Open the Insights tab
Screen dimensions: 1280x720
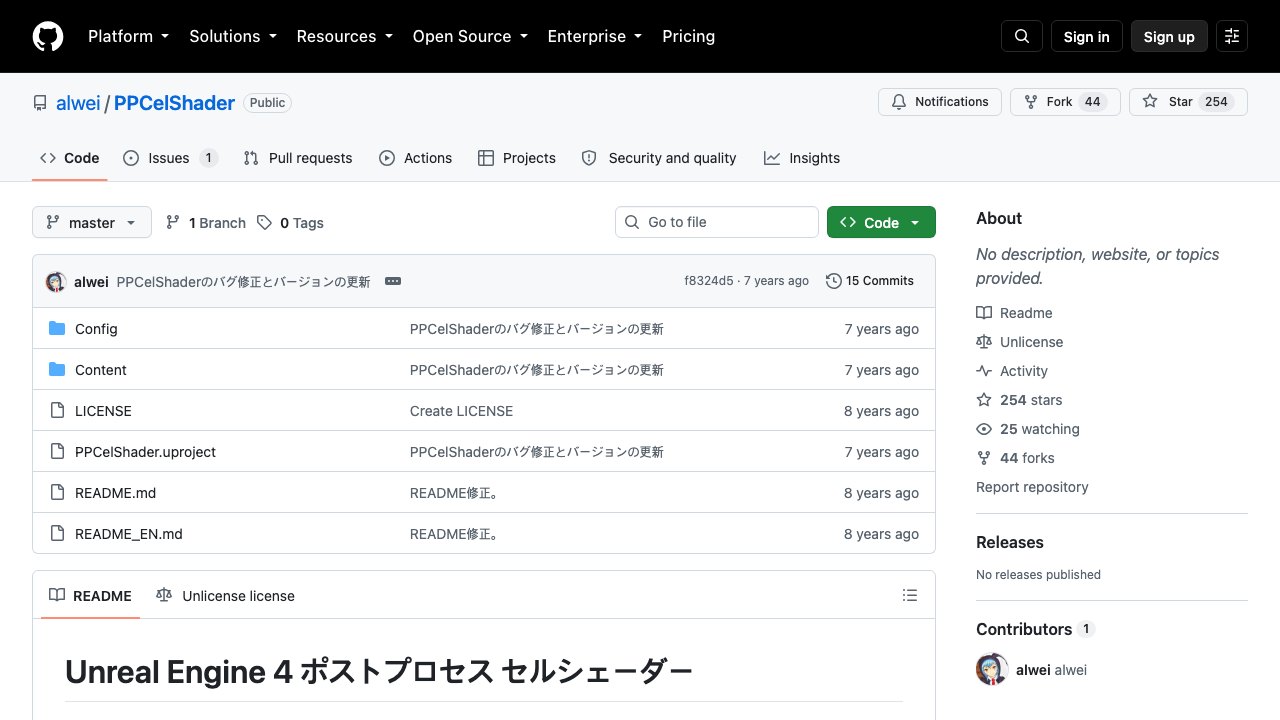point(802,158)
